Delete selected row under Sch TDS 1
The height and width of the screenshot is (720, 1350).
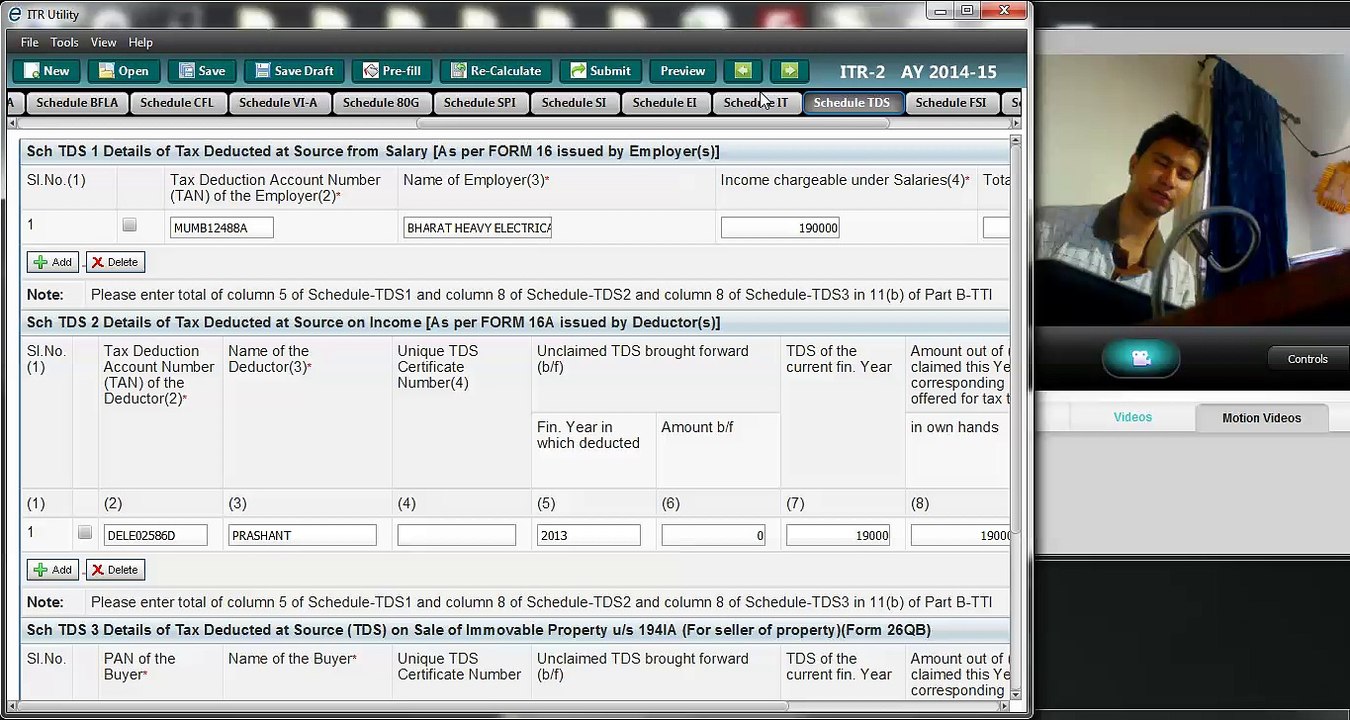(x=115, y=262)
